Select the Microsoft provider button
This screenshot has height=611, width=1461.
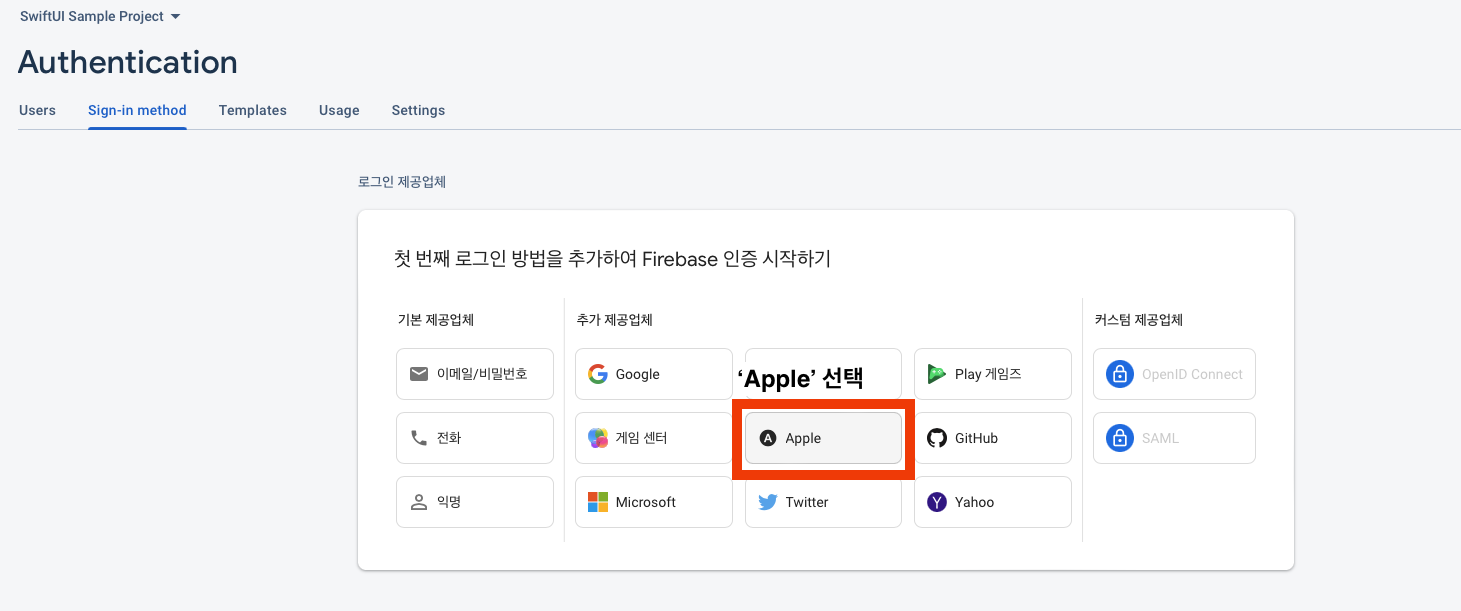[654, 502]
